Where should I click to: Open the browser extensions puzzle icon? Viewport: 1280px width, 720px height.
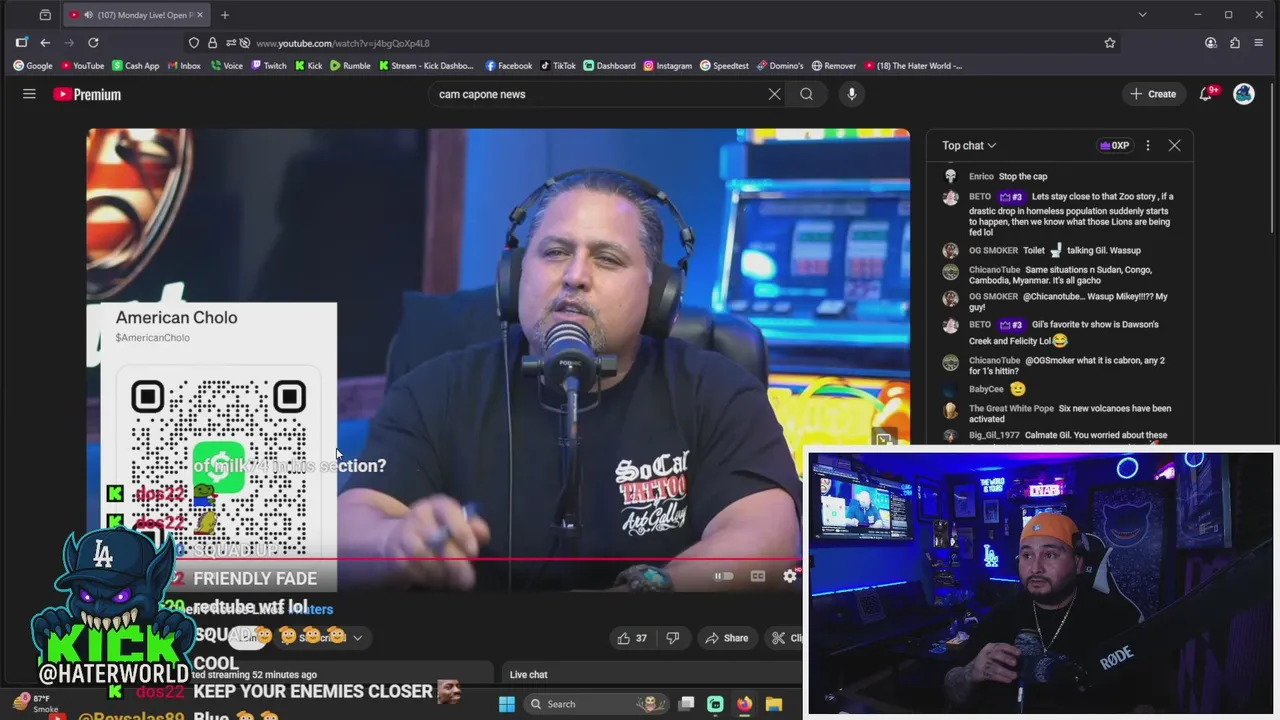1235,43
